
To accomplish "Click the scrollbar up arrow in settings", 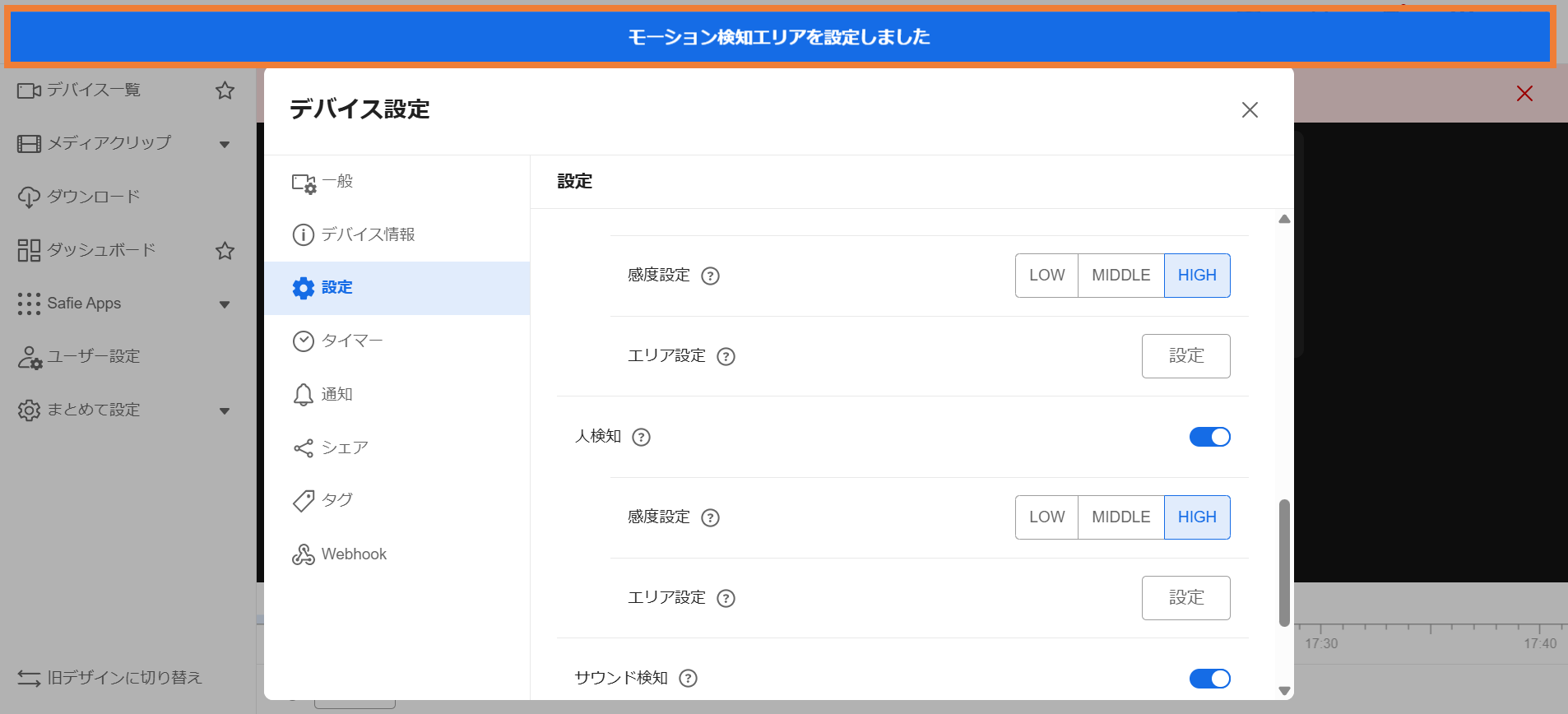I will click(x=1284, y=219).
